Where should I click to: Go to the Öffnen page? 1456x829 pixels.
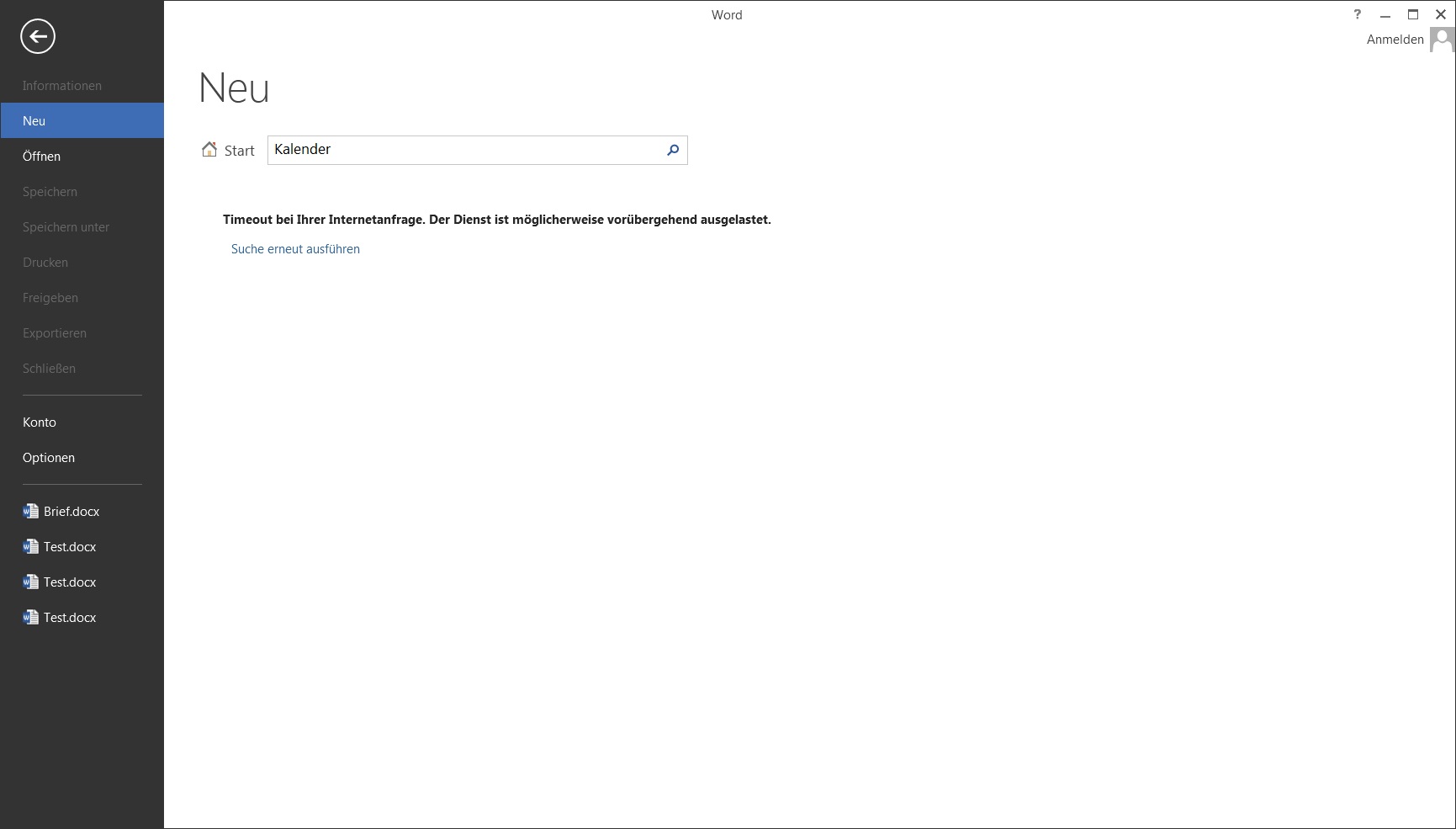click(42, 157)
